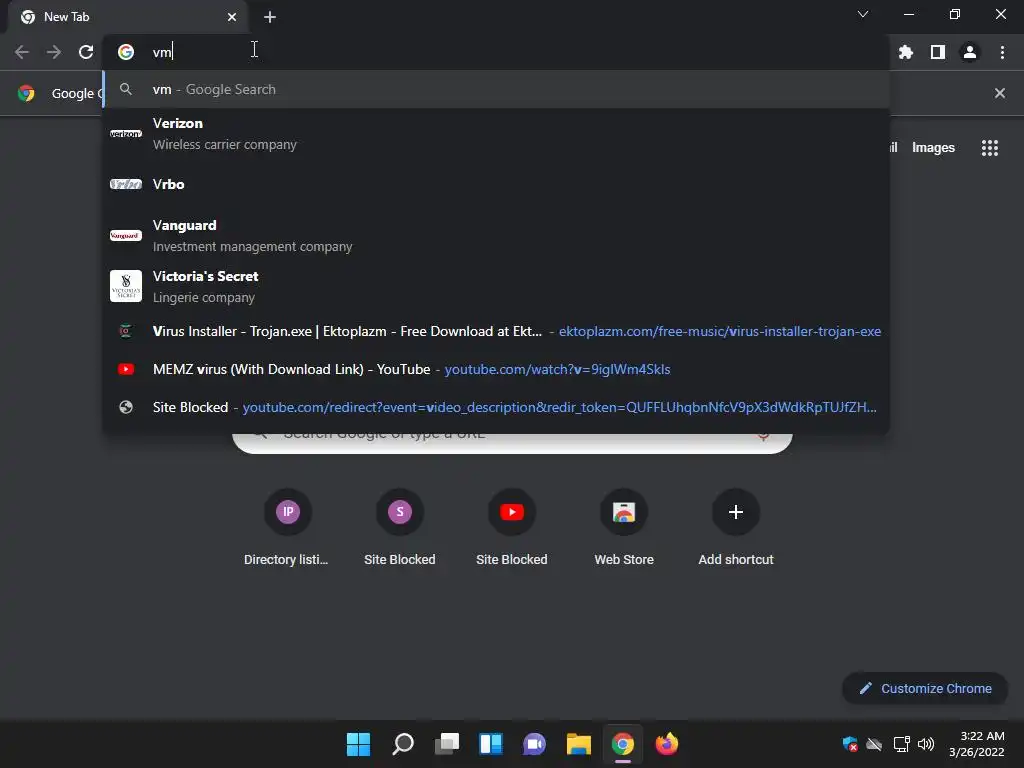
Task: Launch Firefox from taskbar
Action: pos(667,744)
